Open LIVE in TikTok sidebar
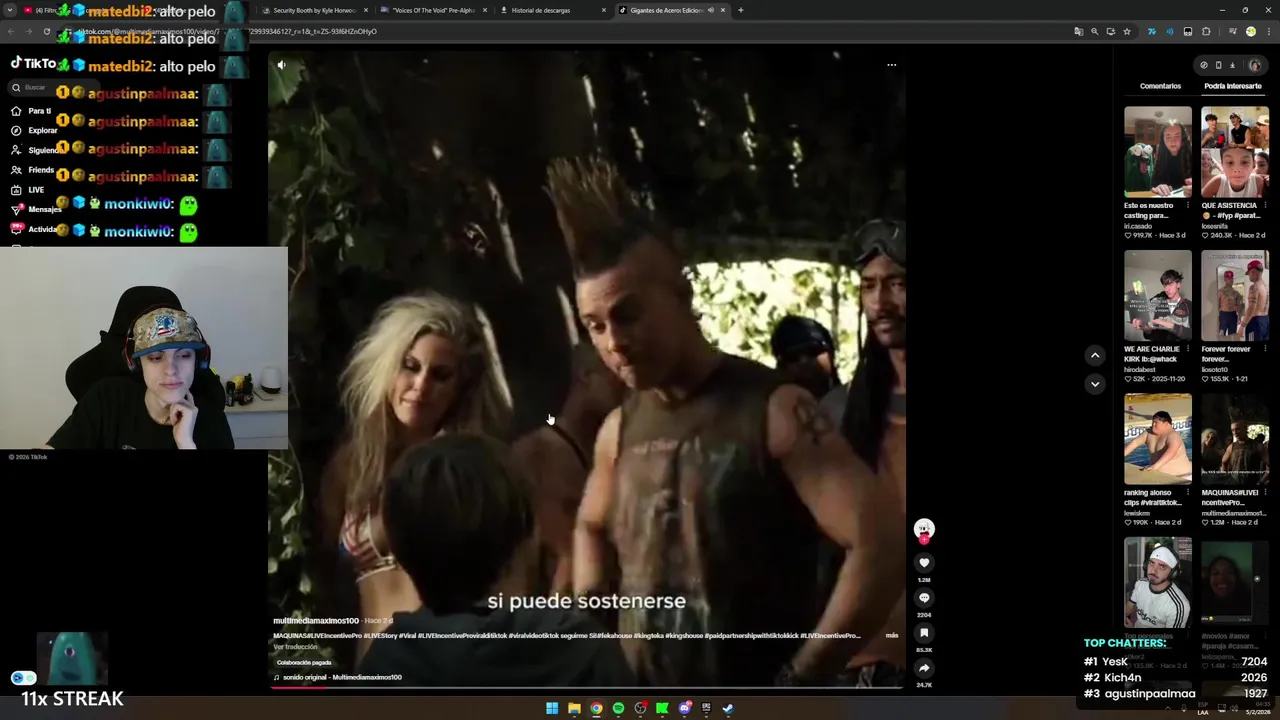 [27, 190]
